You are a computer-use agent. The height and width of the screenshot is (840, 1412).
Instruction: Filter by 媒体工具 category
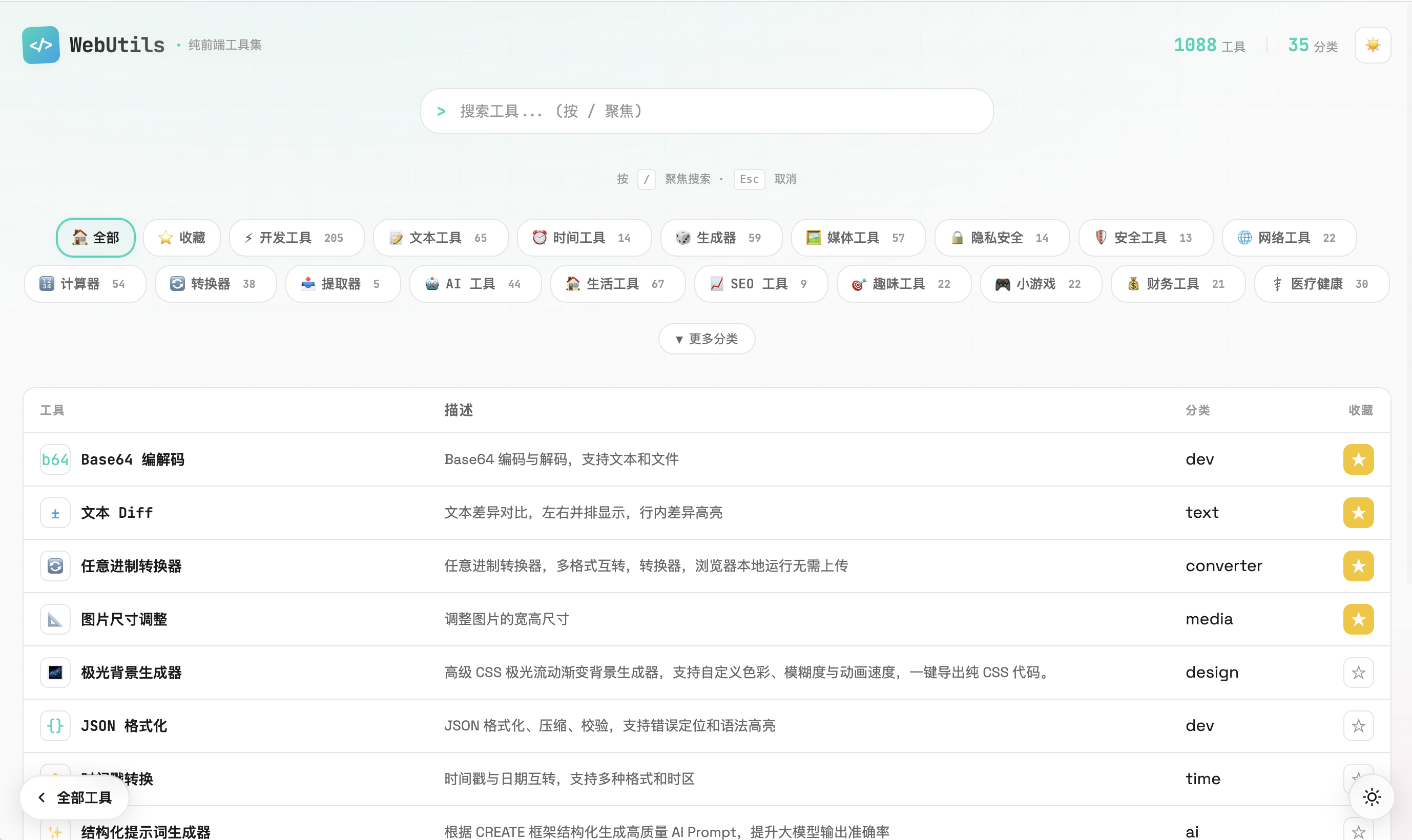[x=858, y=238]
